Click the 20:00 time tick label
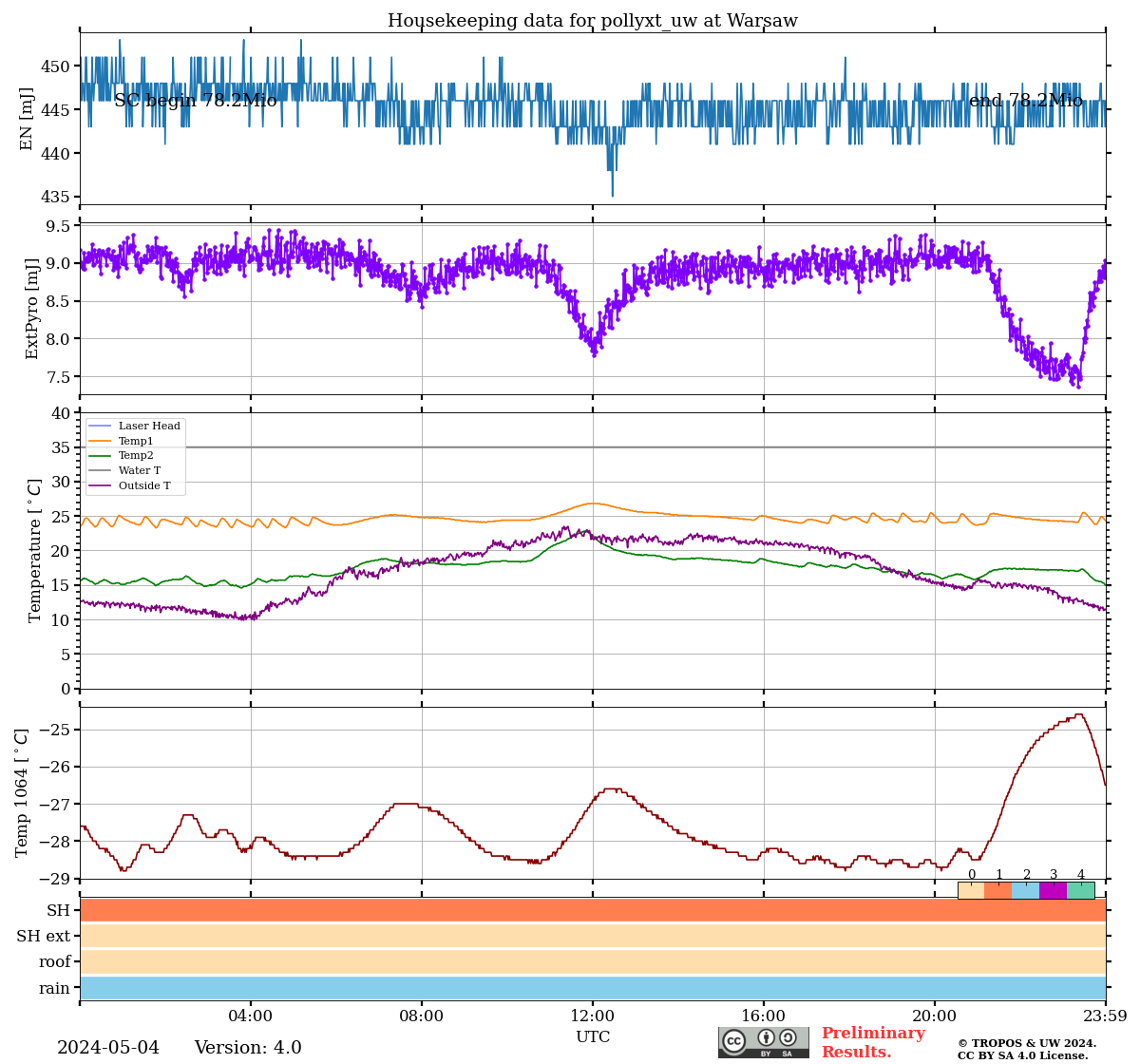The width and height of the screenshot is (1140, 1064). (x=935, y=1016)
